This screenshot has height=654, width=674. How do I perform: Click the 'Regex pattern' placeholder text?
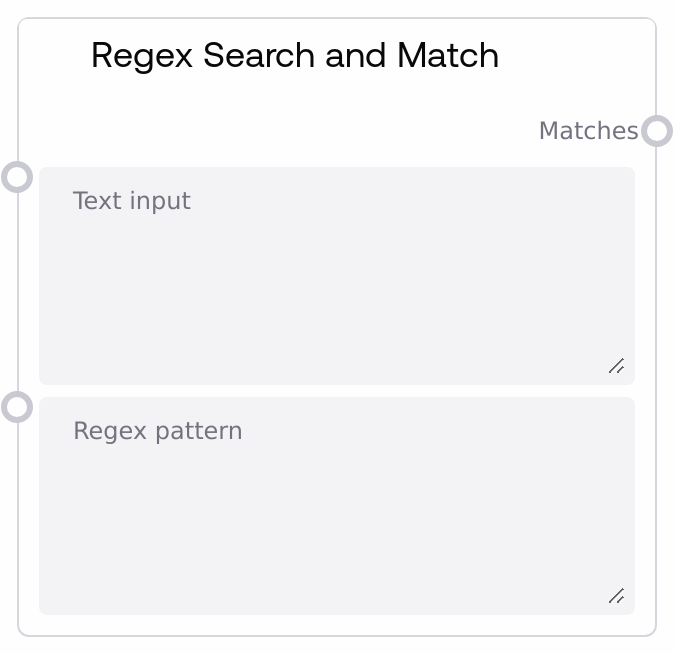coord(158,431)
